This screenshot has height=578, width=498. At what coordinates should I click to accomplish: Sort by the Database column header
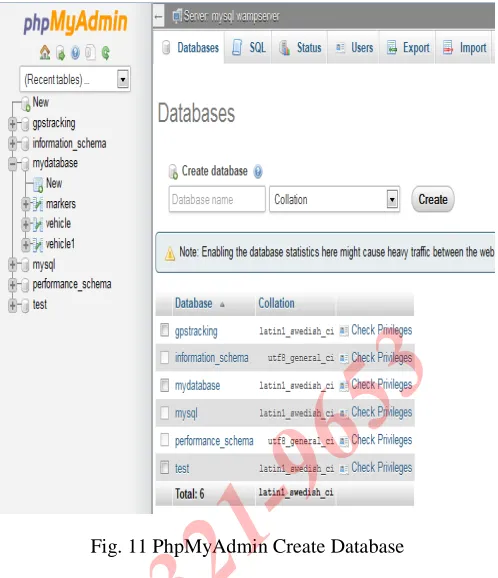194,303
